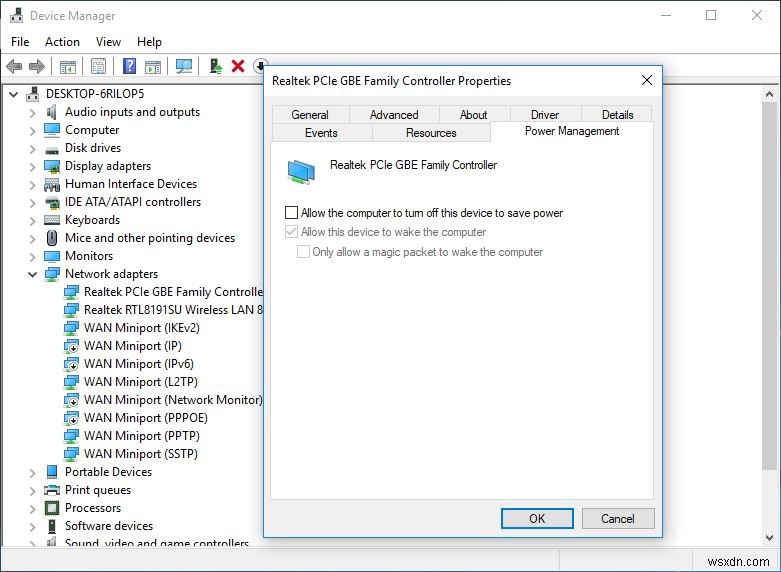This screenshot has height=572, width=781.
Task: Click the Print queues printer icon
Action: coord(52,490)
